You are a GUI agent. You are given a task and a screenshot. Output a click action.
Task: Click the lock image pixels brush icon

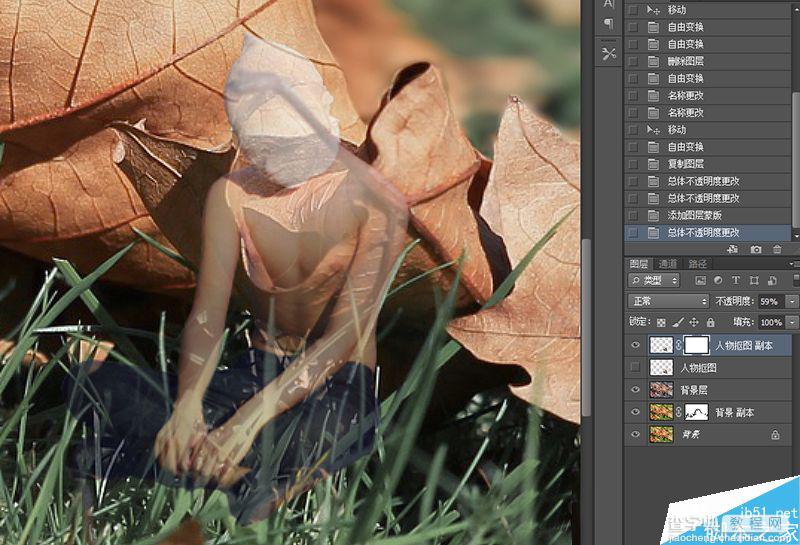point(678,322)
